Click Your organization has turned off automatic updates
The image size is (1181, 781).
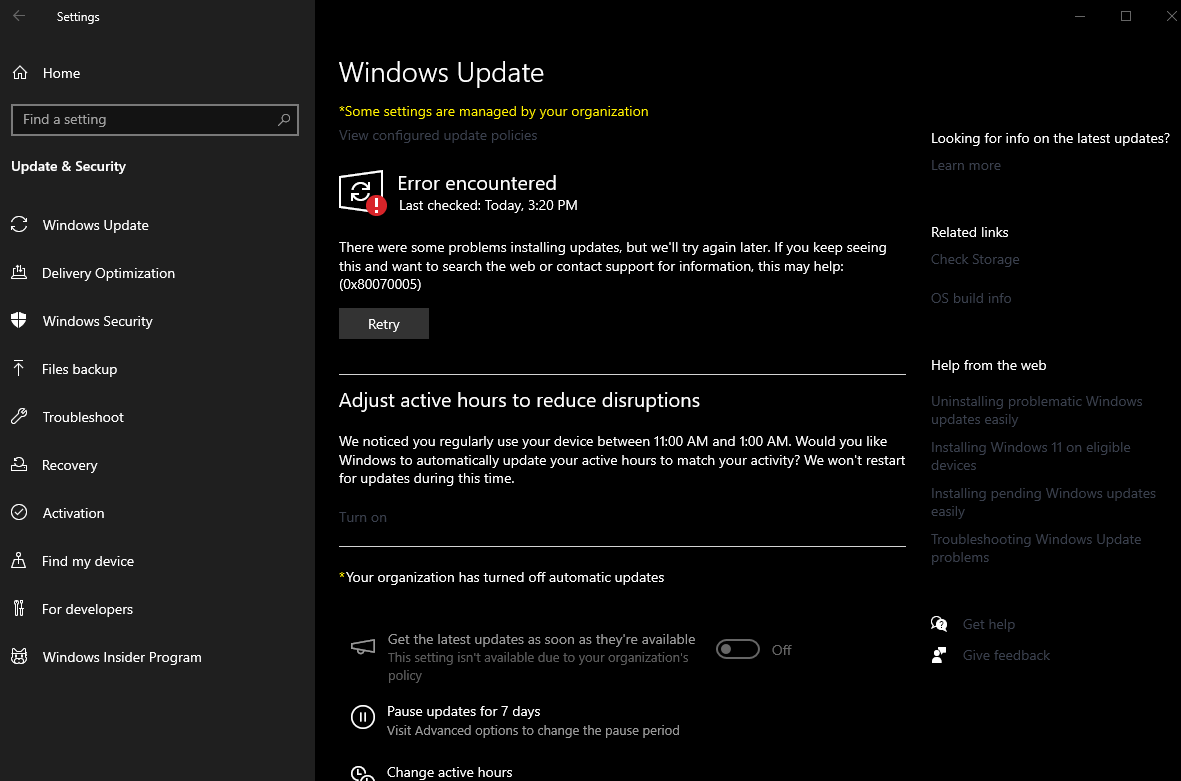coord(502,578)
